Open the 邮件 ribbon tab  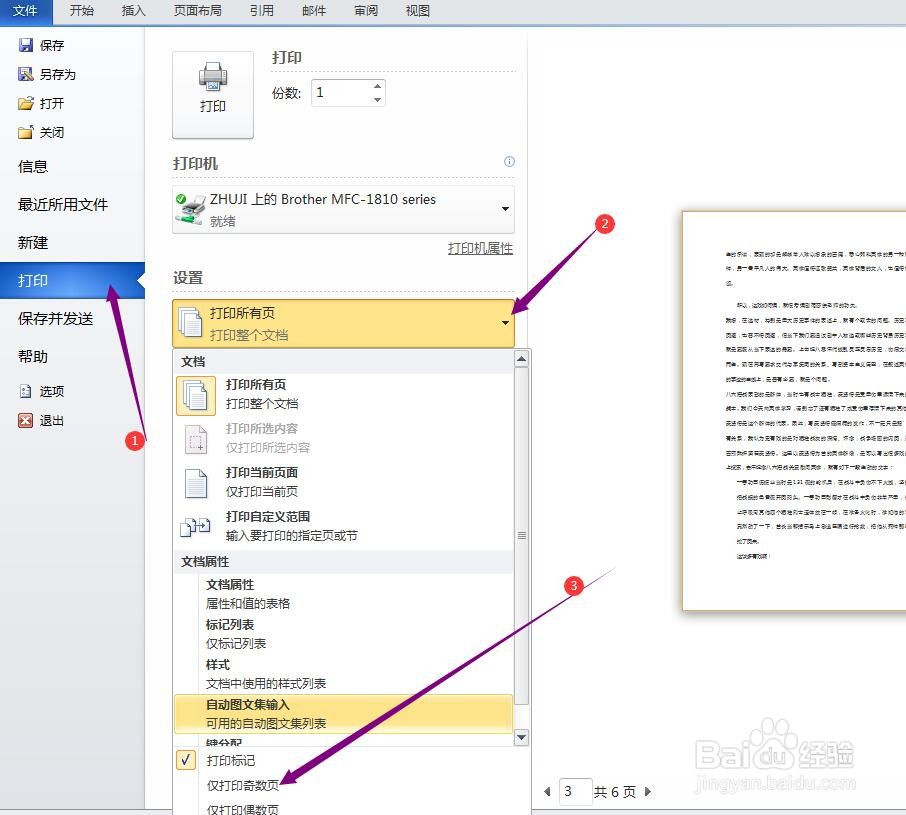click(313, 12)
